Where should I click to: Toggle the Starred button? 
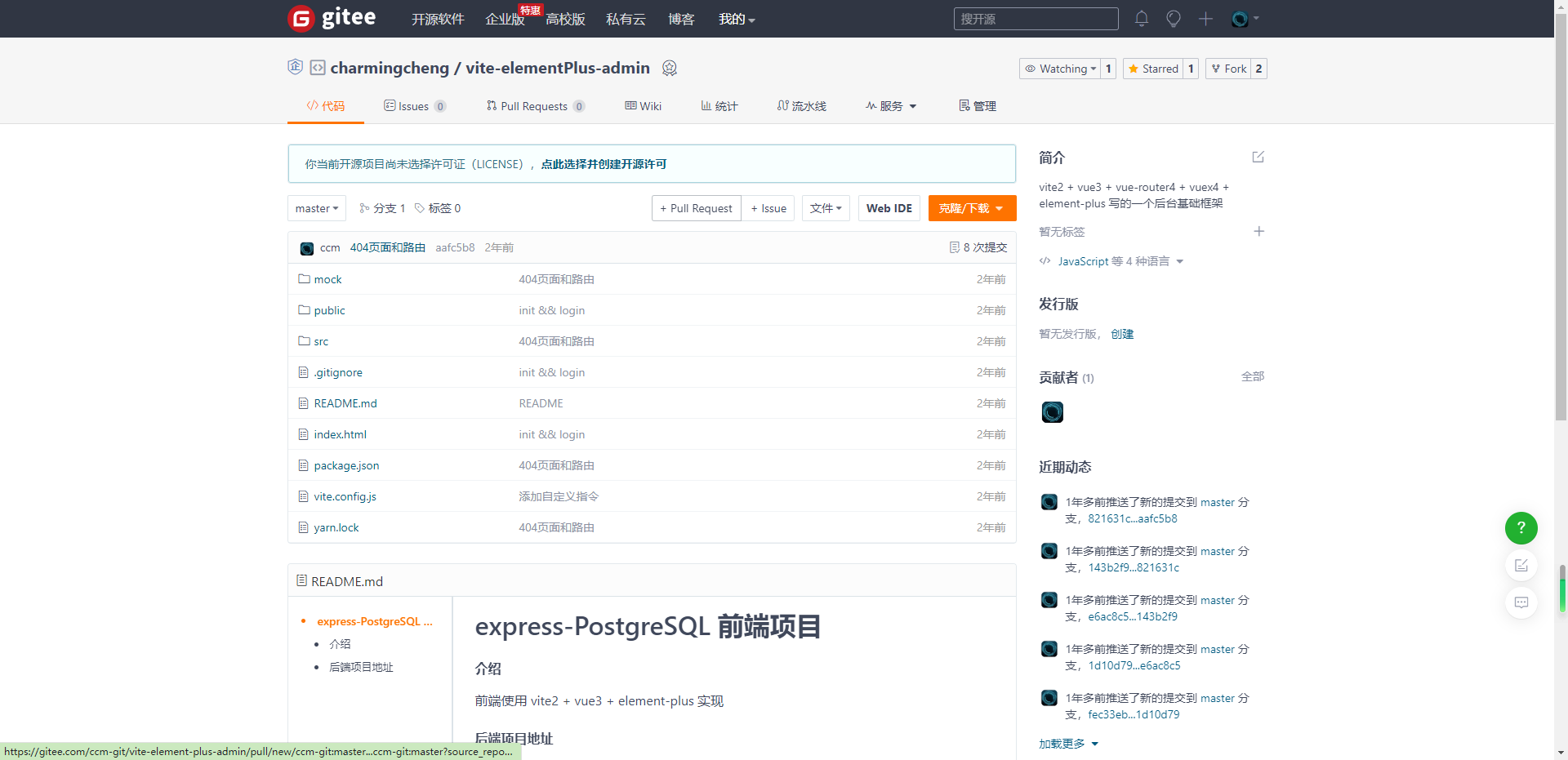click(x=1152, y=69)
